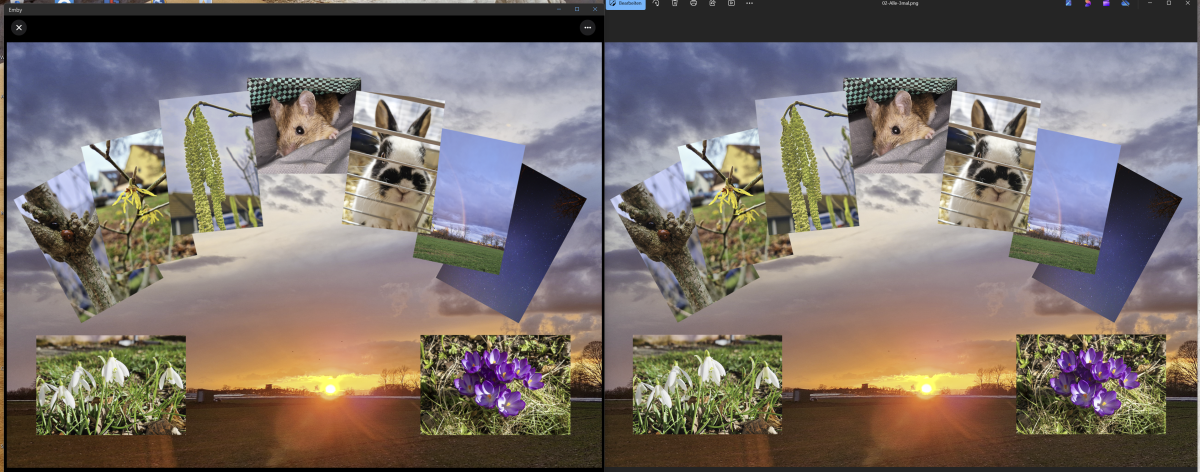
Task: Click the 02-Alle-3mal.png file name title
Action: [x=902, y=4]
